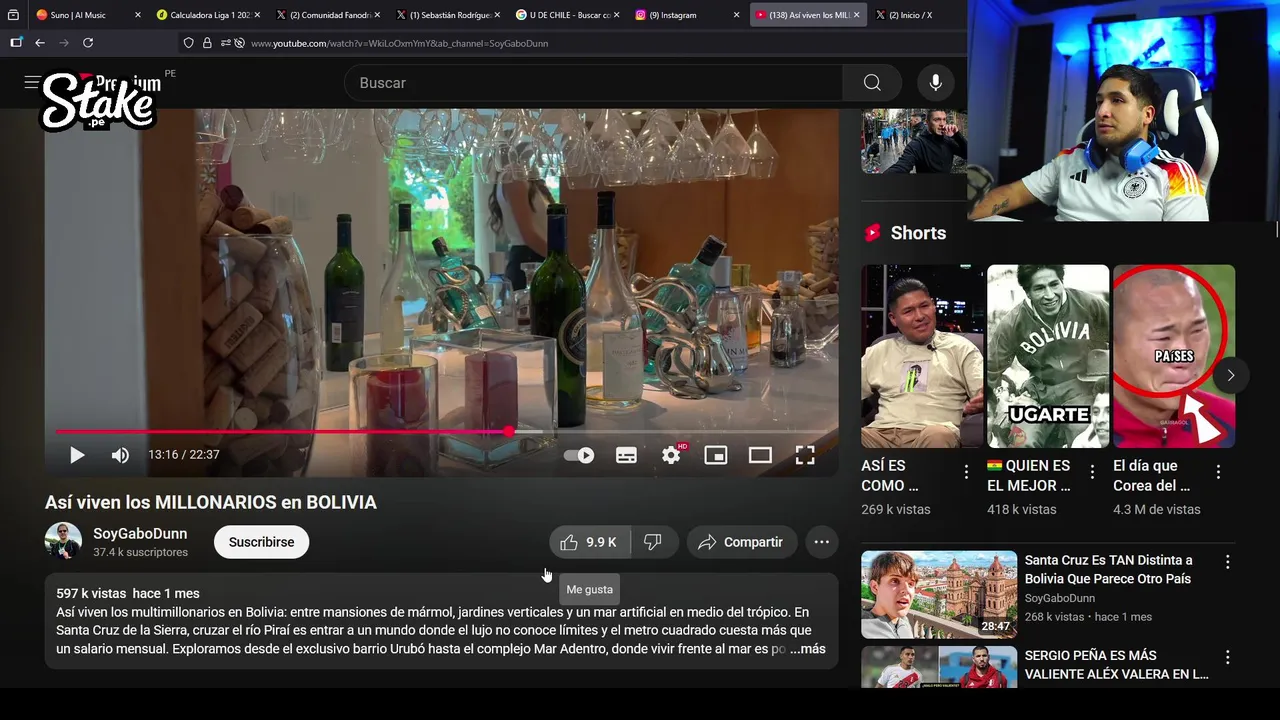Like the video with thumbs-up 9.9 K

coord(590,542)
